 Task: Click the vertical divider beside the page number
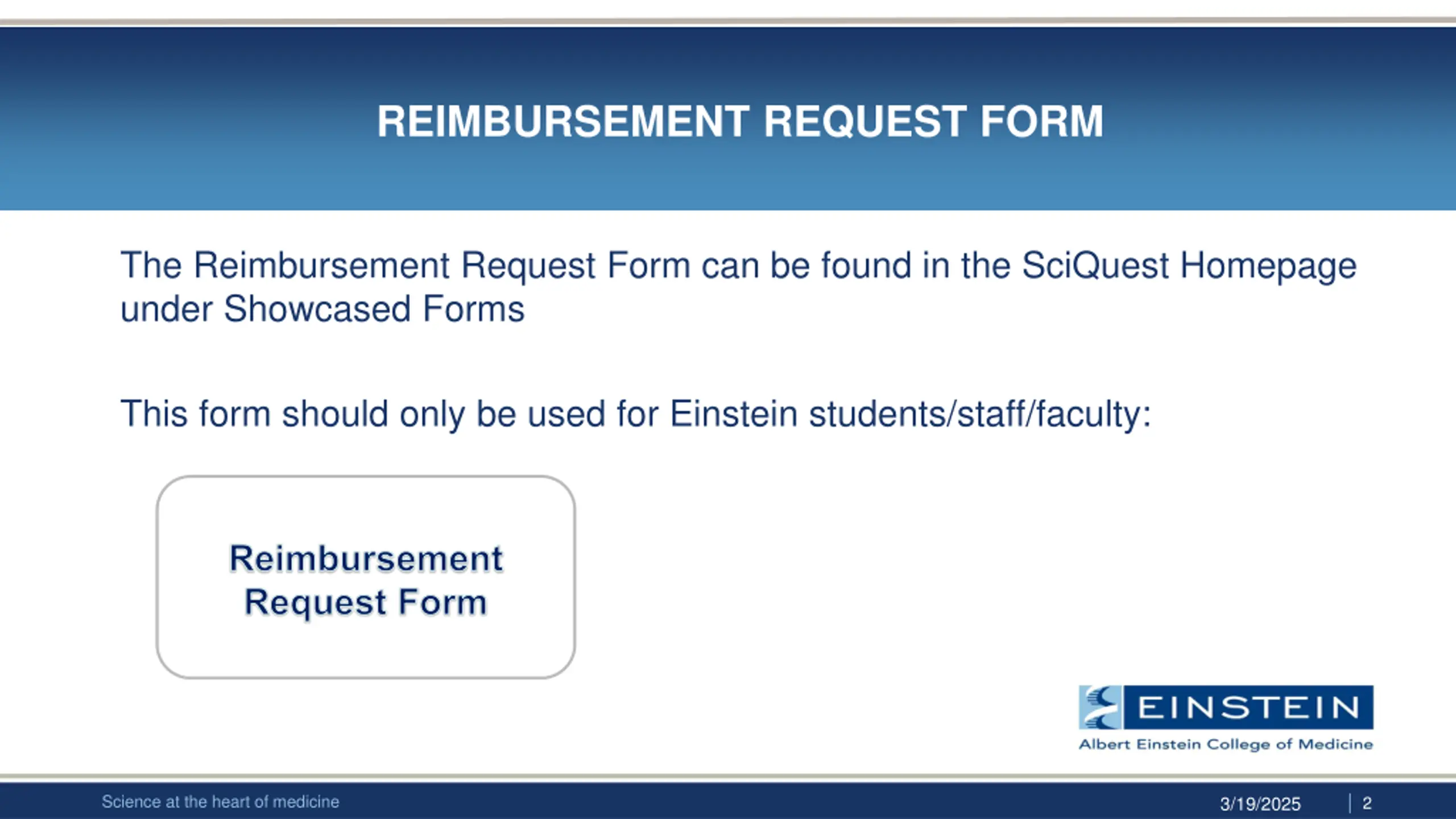(x=1349, y=803)
